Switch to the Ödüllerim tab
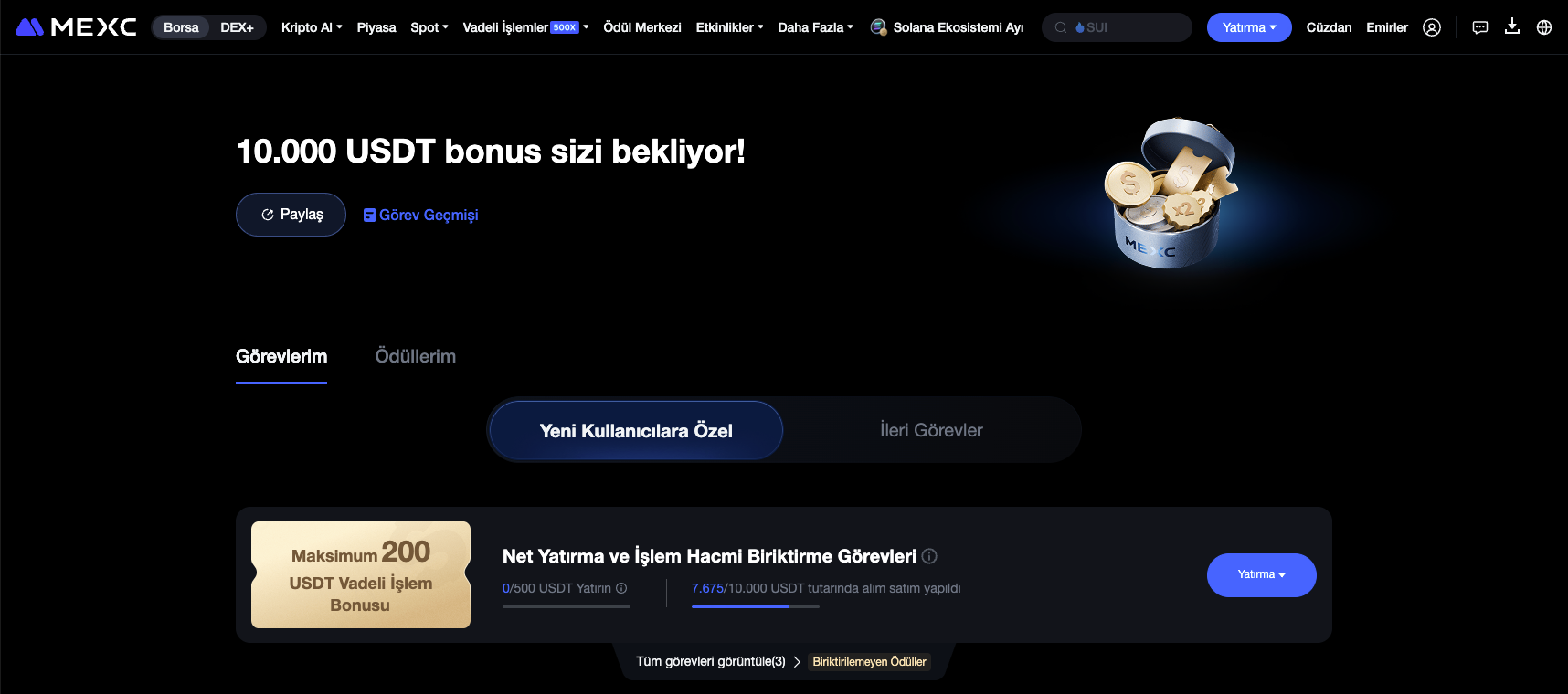The width and height of the screenshot is (1568, 694). 416,356
